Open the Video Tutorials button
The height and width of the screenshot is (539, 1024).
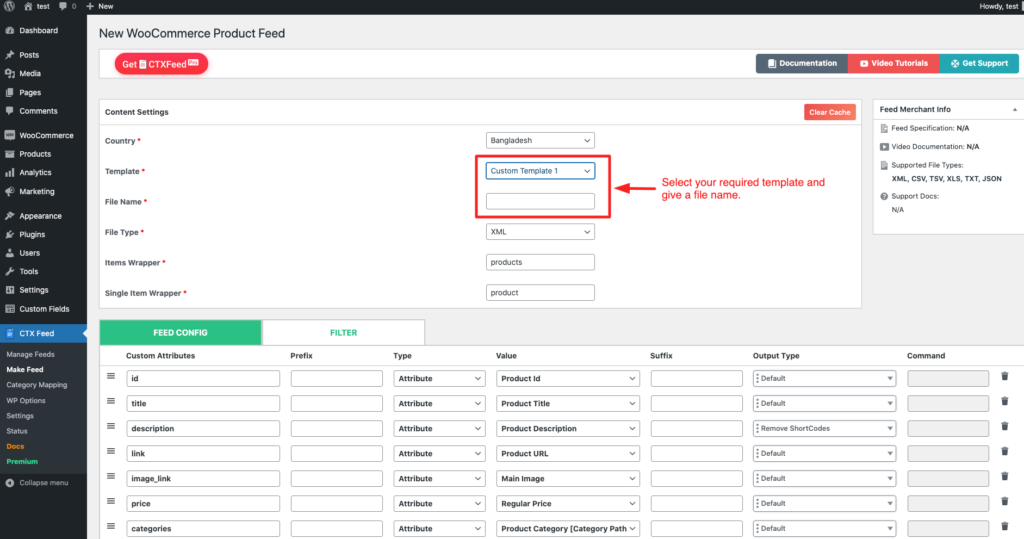point(893,63)
